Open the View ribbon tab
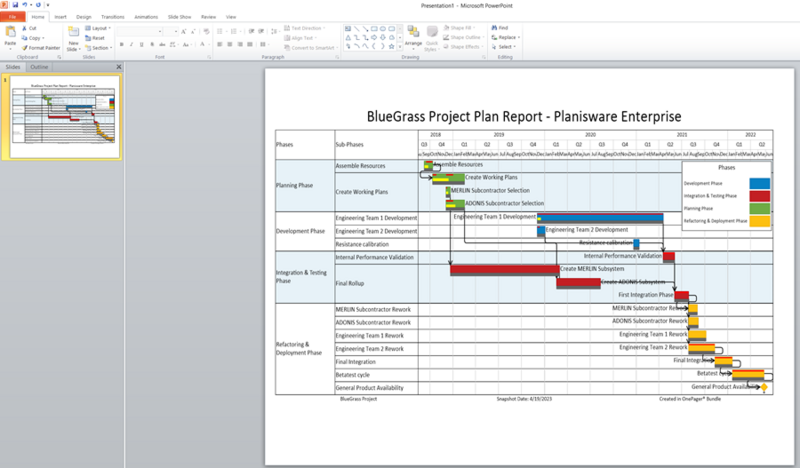The width and height of the screenshot is (800, 468). (231, 17)
